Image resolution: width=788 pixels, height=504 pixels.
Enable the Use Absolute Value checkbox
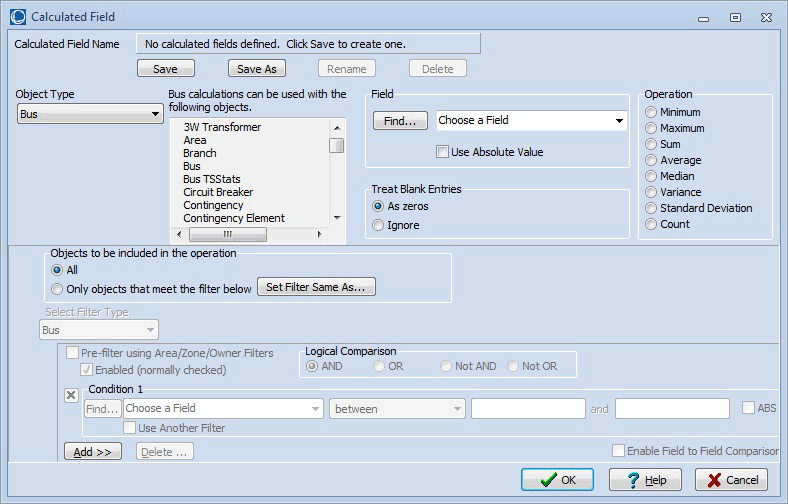[x=443, y=152]
